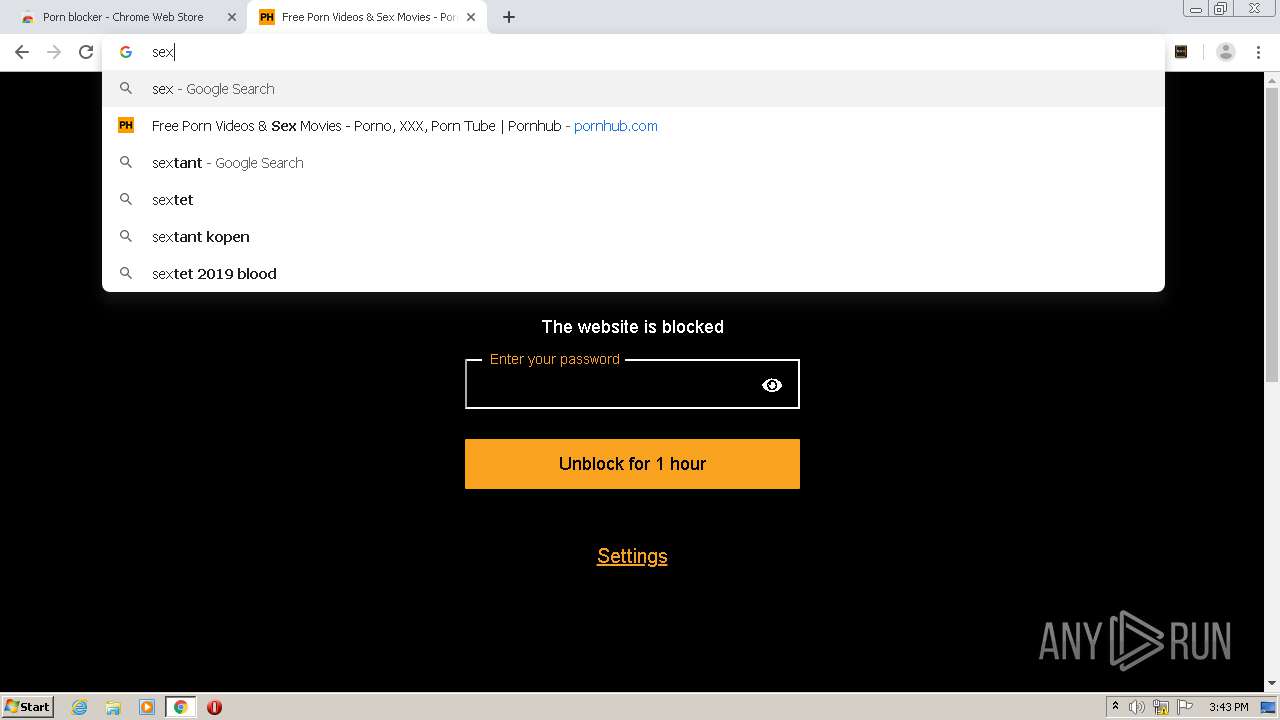Click the PH favicon in suggestion row
The image size is (1280, 720).
pos(126,126)
